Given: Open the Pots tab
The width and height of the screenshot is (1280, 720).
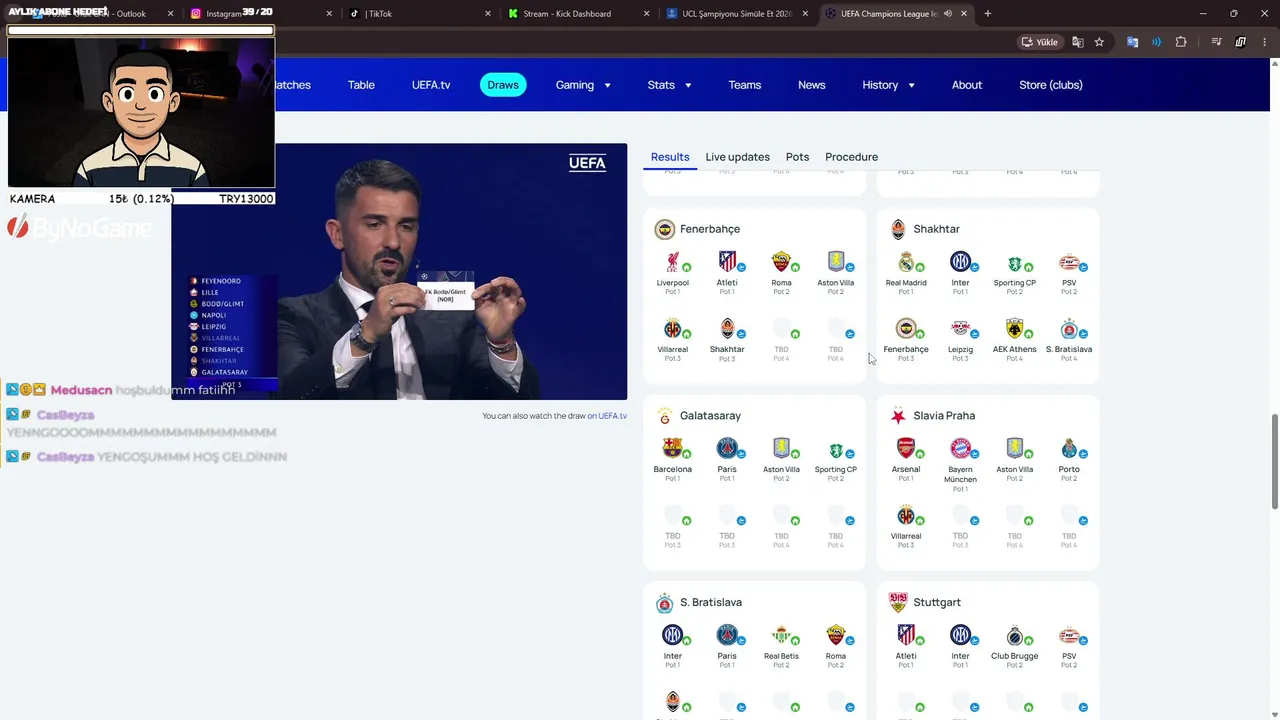Looking at the screenshot, I should pos(797,157).
